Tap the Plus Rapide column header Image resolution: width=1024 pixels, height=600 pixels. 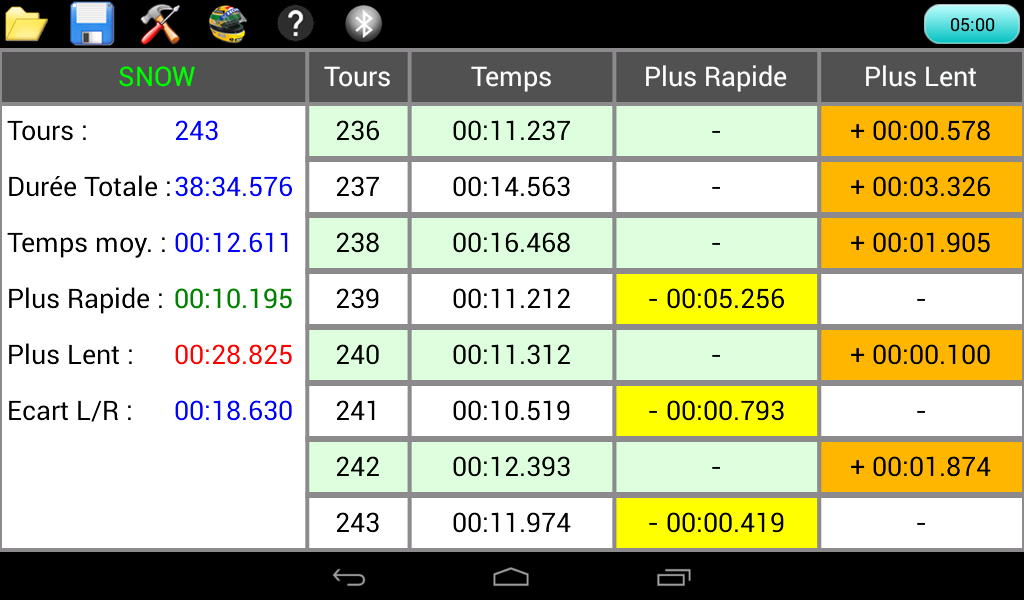716,77
